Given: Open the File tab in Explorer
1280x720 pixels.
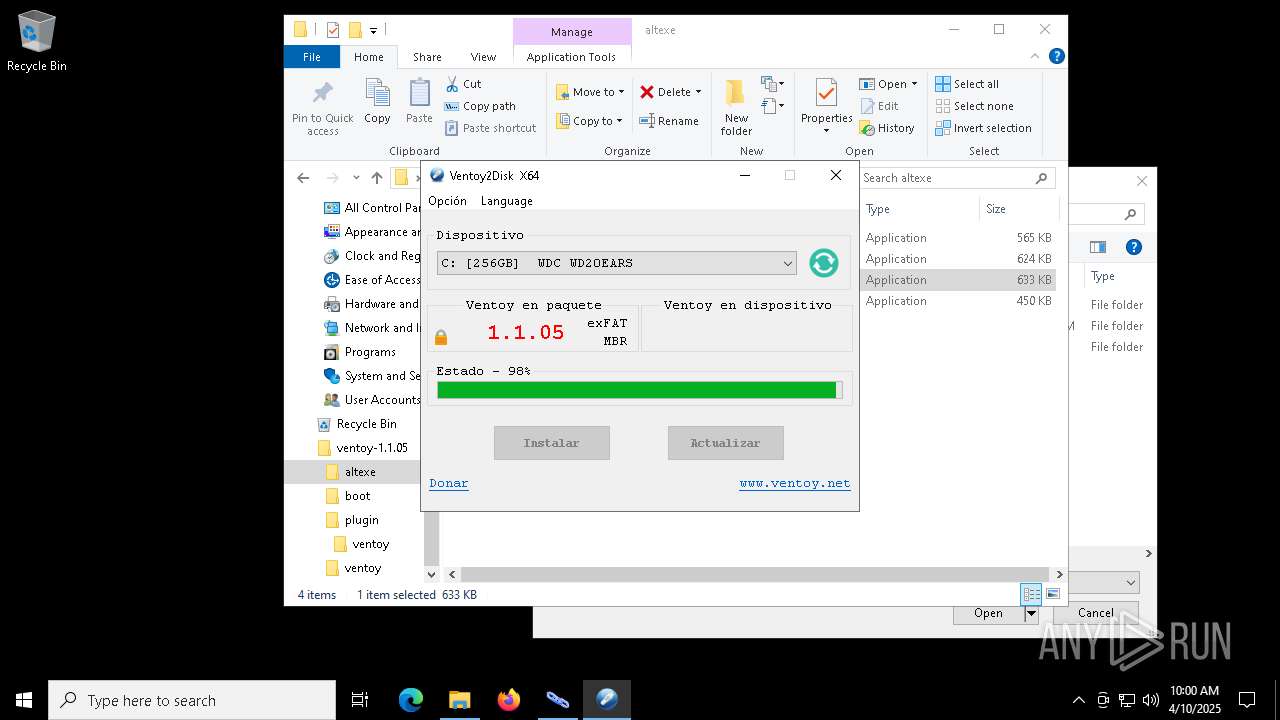Looking at the screenshot, I should 312,57.
